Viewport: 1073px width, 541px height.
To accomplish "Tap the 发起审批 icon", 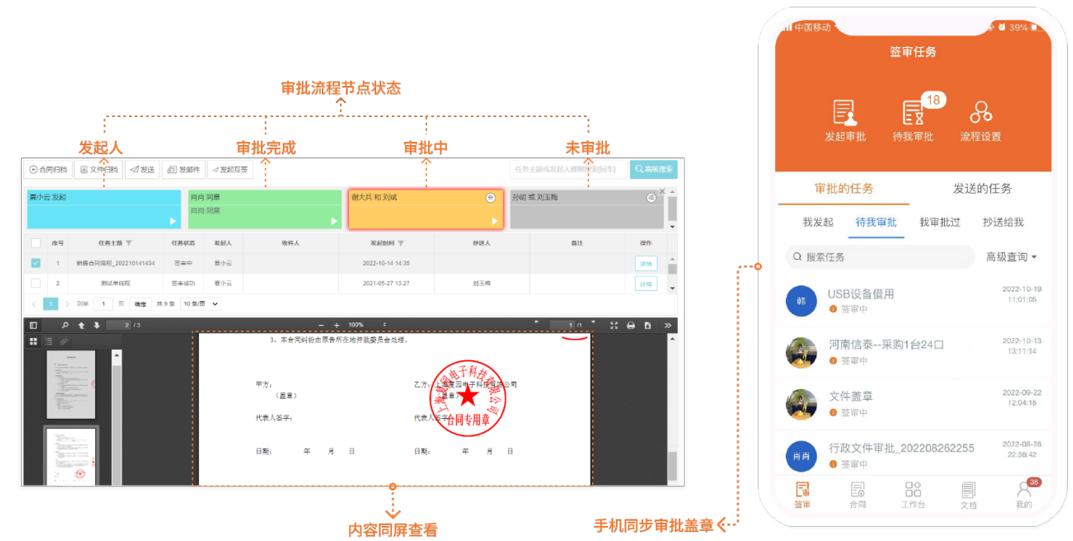I will coord(844,113).
